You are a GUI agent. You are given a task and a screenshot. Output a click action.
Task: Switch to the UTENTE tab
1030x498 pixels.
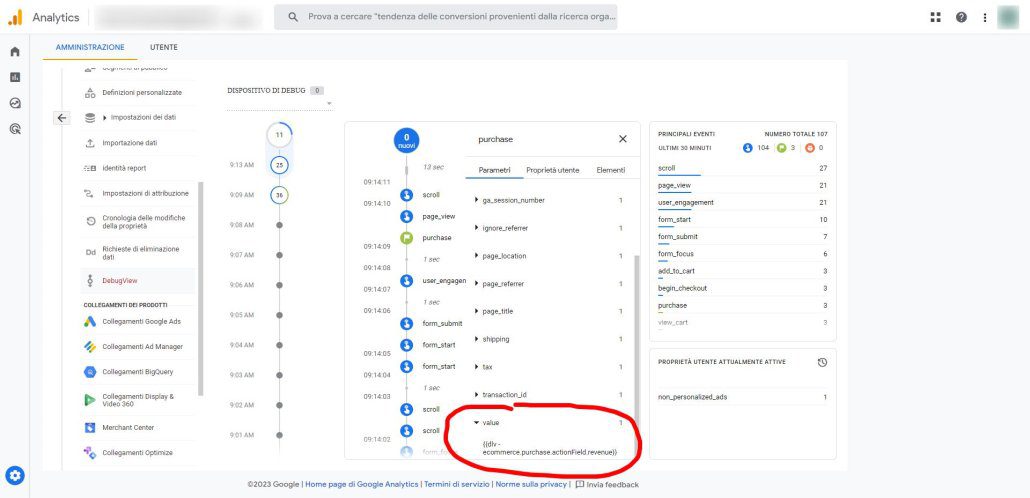click(164, 47)
